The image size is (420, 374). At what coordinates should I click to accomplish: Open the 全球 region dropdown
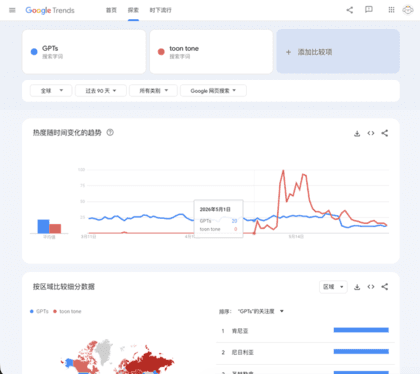51,91
